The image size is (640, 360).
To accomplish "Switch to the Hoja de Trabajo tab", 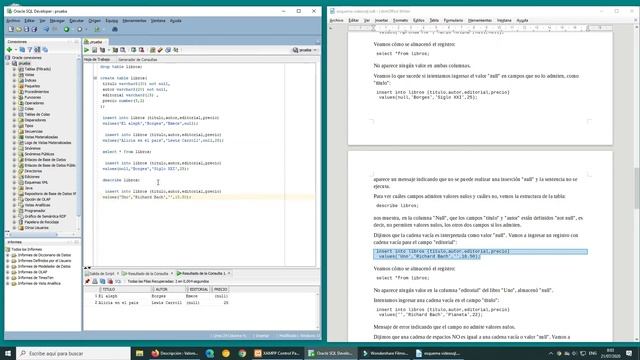I will pos(97,60).
